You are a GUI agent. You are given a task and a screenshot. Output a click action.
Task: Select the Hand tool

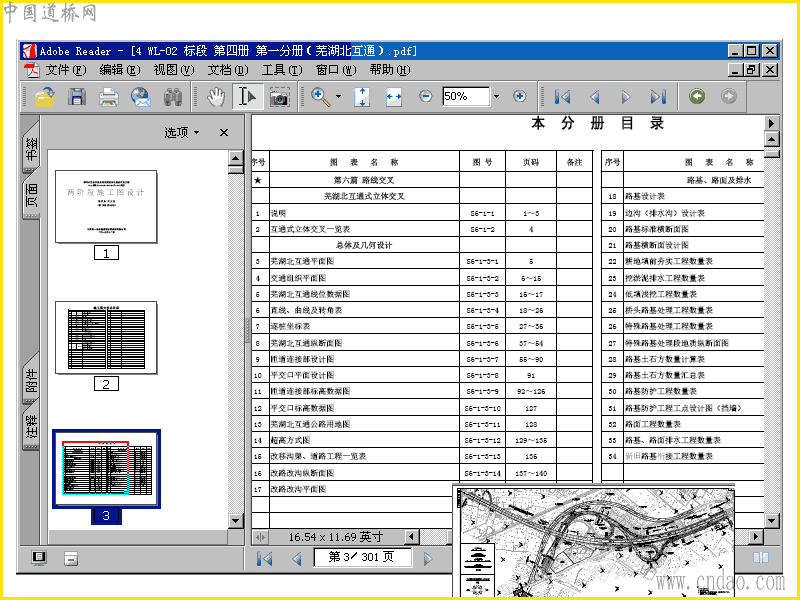[x=216, y=96]
